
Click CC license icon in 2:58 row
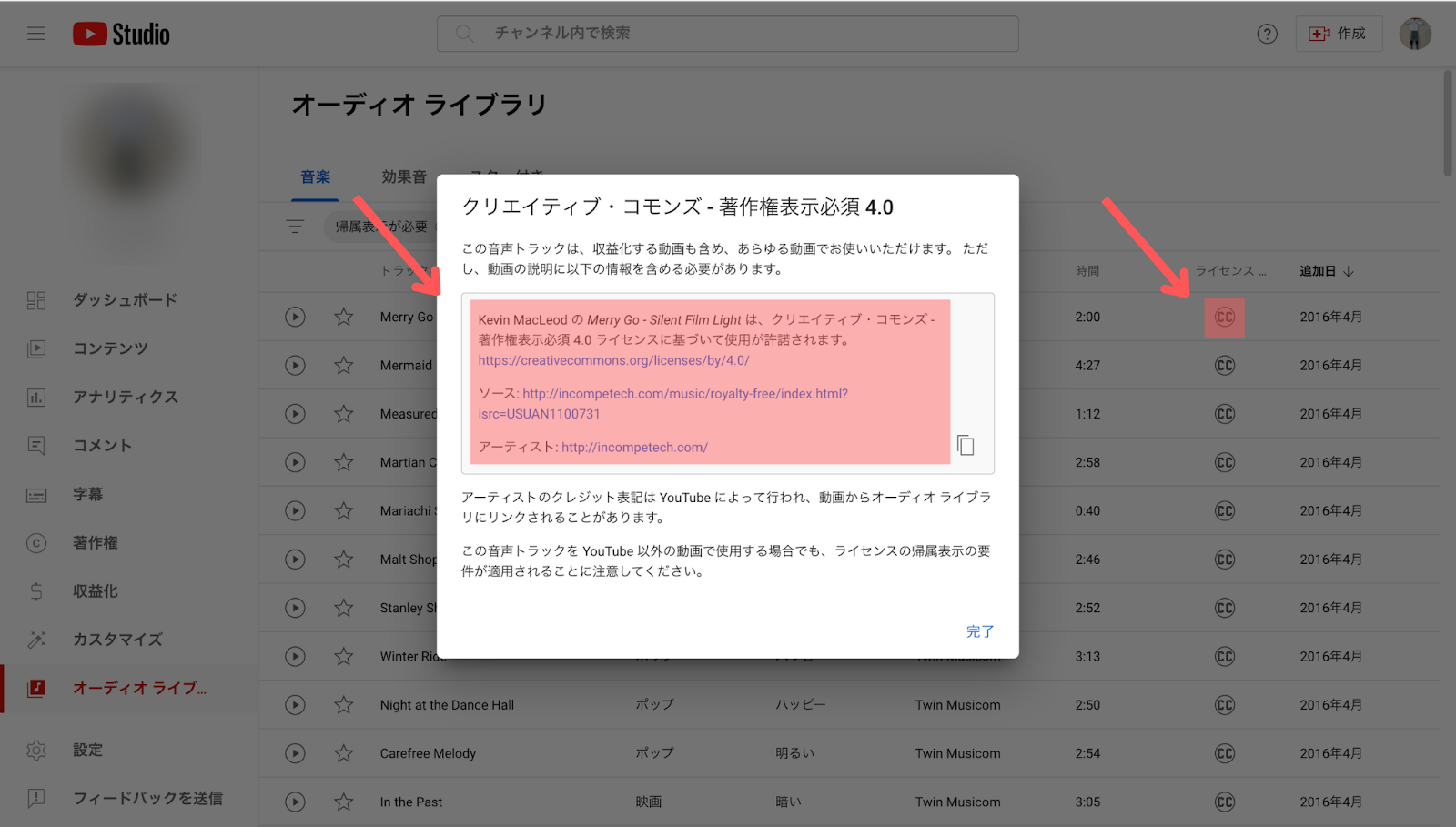click(x=1225, y=462)
